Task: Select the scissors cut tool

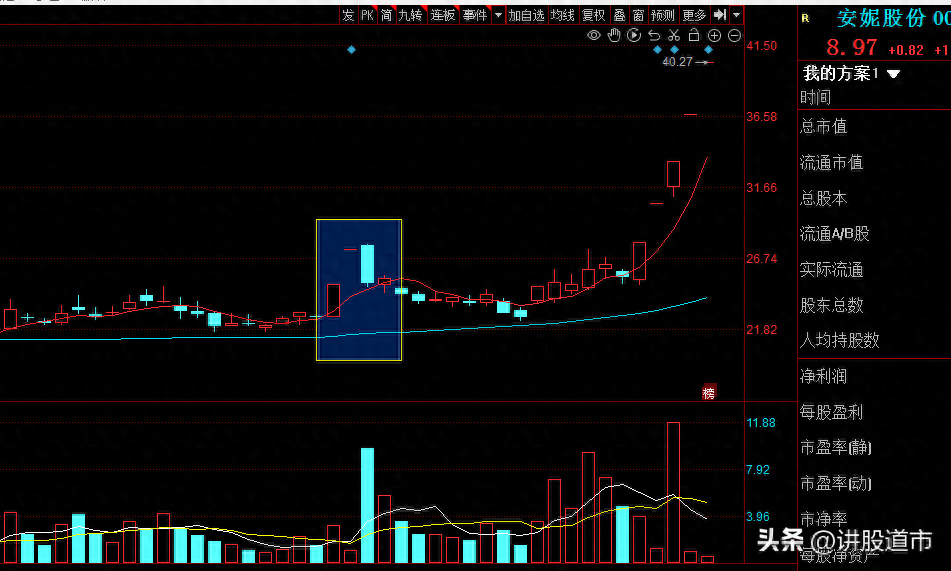Action: click(x=674, y=35)
